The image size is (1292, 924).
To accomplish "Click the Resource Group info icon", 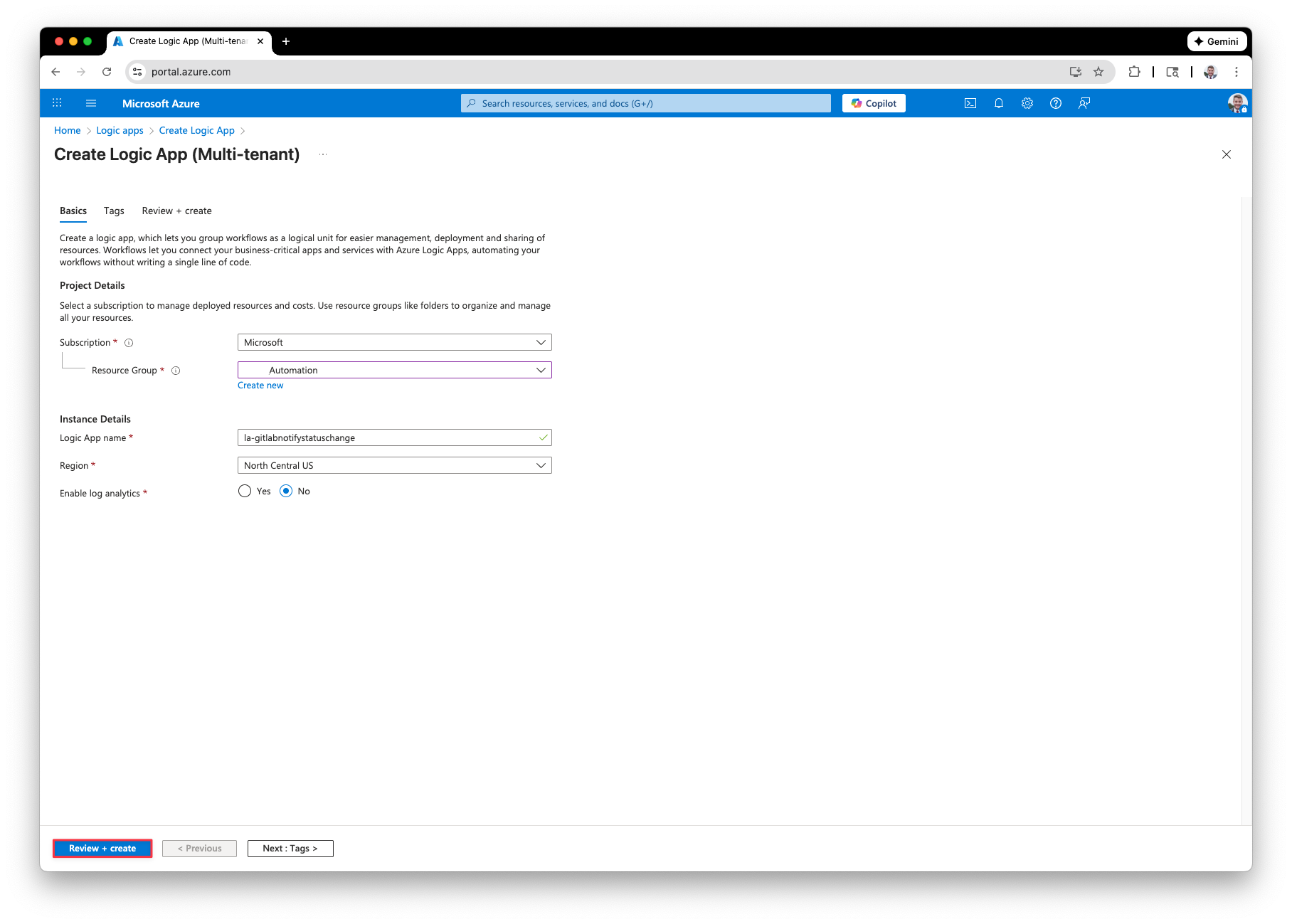I will 176,371.
